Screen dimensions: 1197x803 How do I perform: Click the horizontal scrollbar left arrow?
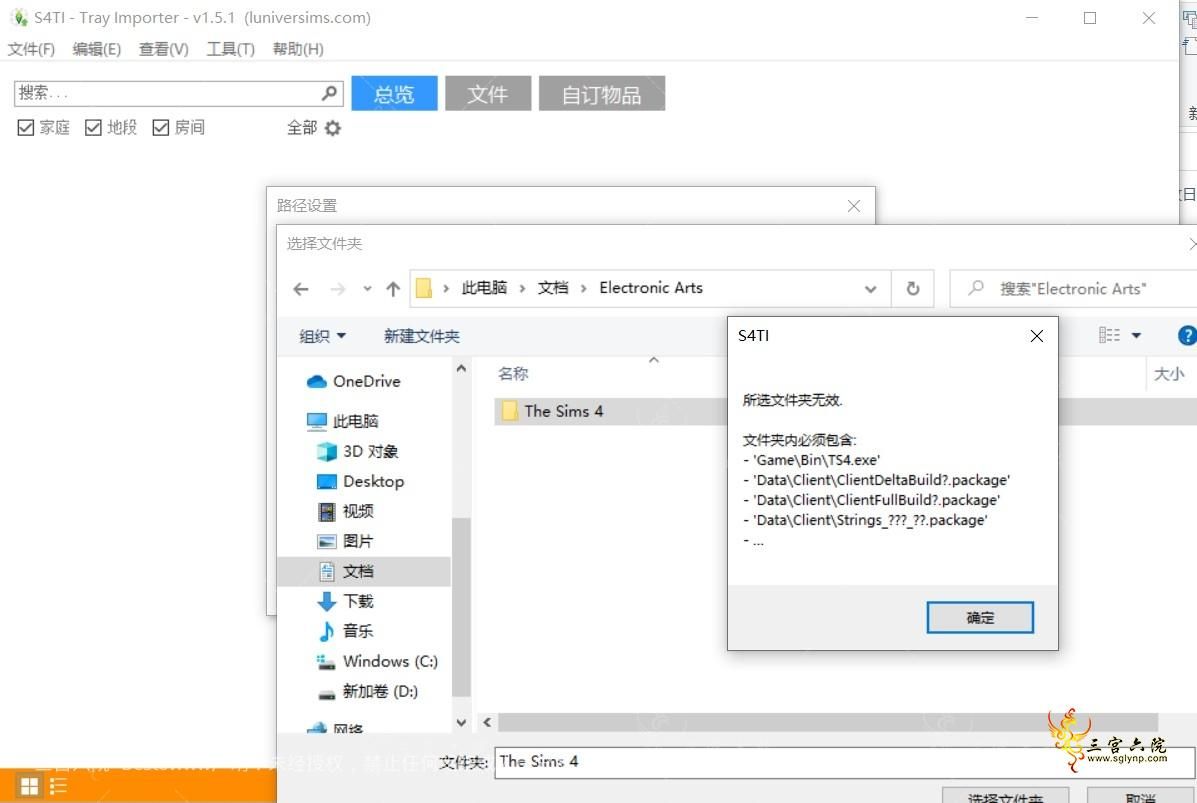click(x=487, y=722)
